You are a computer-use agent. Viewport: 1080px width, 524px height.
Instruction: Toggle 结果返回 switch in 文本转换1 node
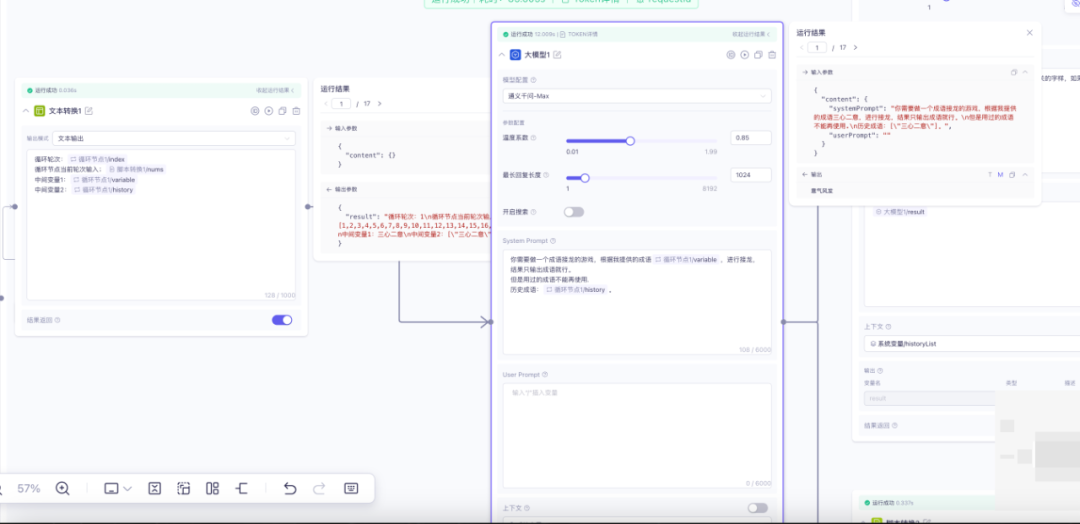[282, 320]
